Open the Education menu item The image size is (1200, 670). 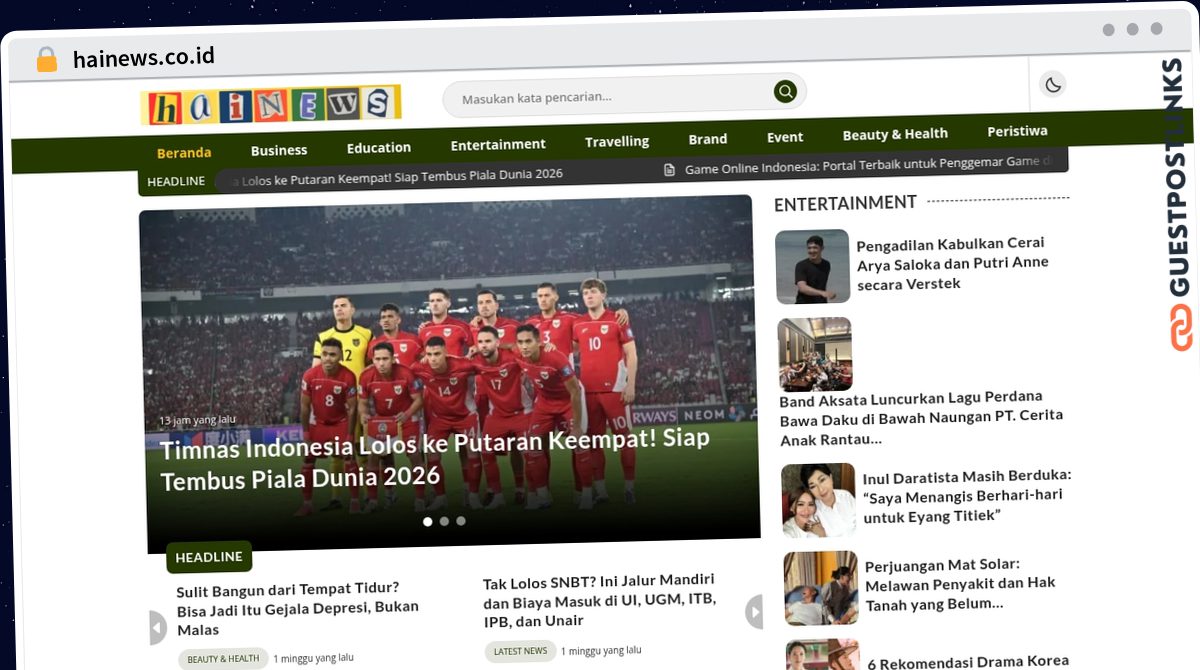379,147
